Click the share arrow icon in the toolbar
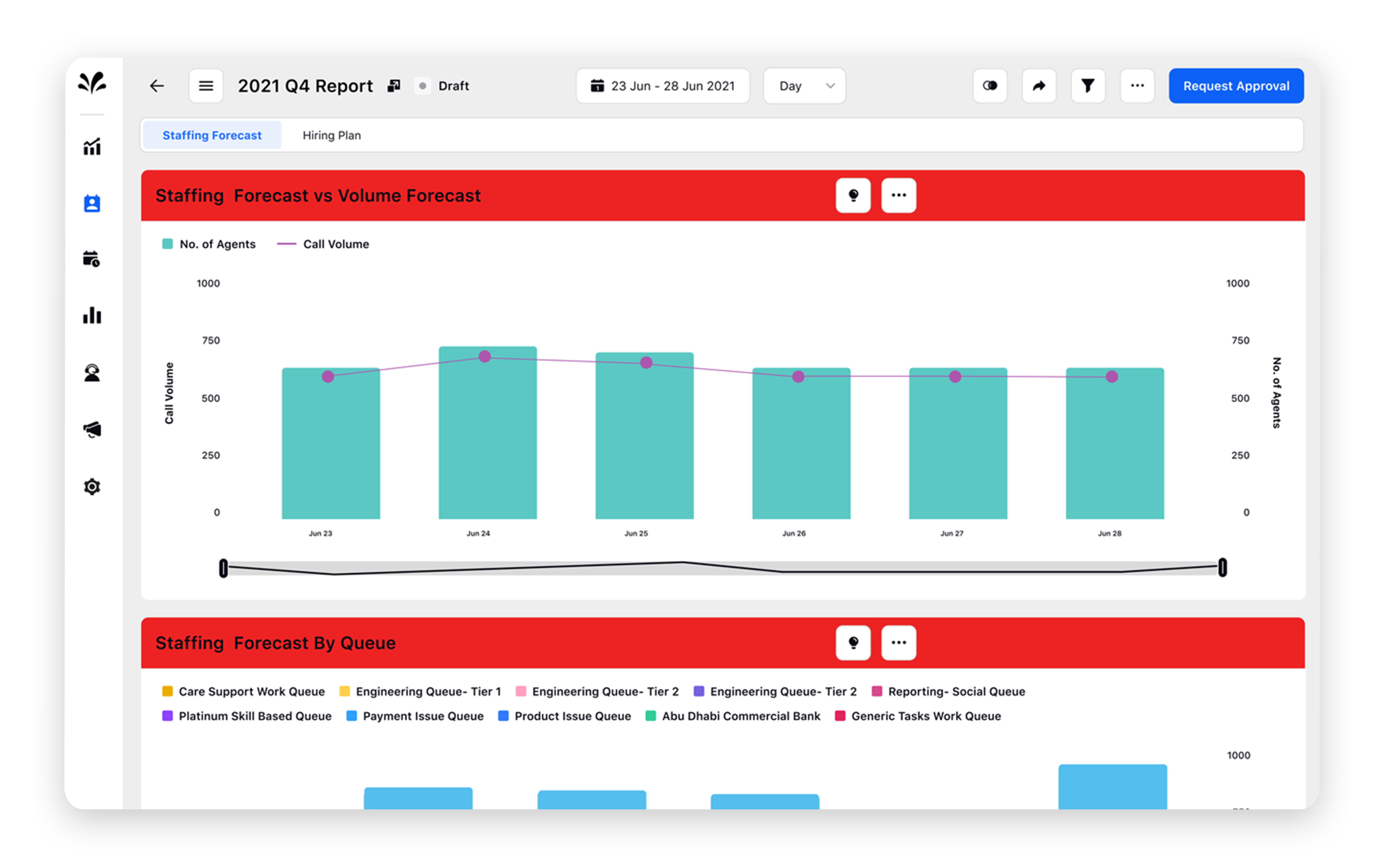This screenshot has height=868, width=1384. pos(1039,86)
